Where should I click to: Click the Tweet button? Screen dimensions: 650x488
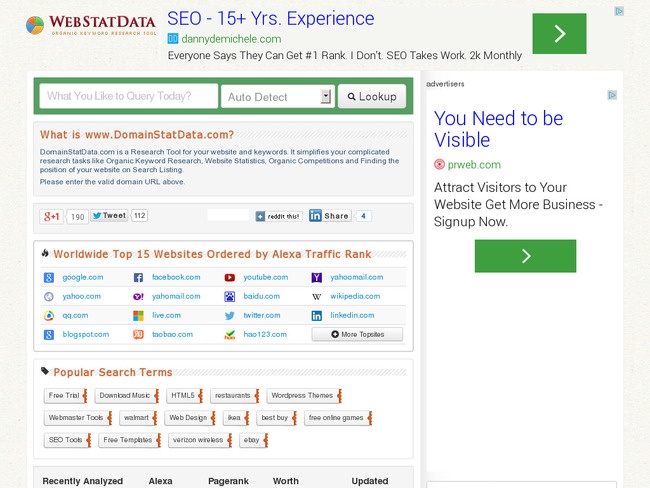tap(109, 216)
